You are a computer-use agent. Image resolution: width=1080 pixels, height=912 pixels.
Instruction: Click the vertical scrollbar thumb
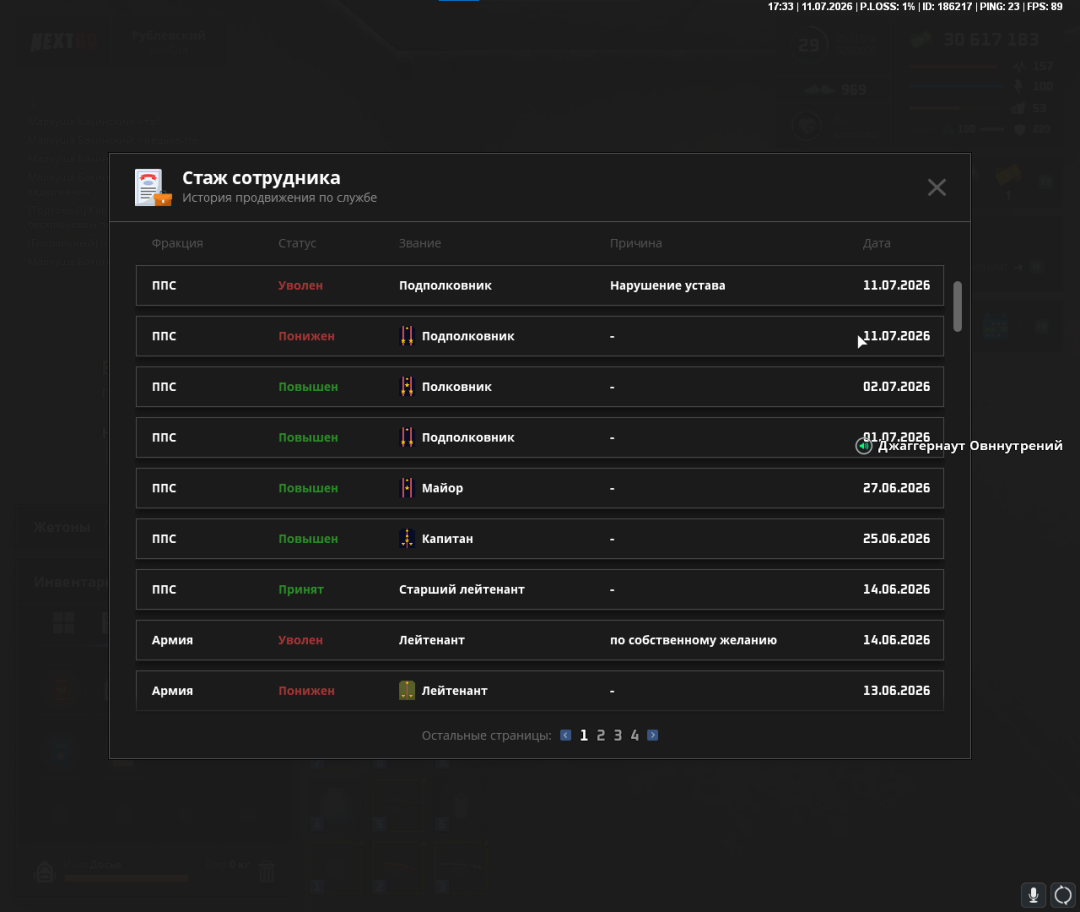point(957,306)
